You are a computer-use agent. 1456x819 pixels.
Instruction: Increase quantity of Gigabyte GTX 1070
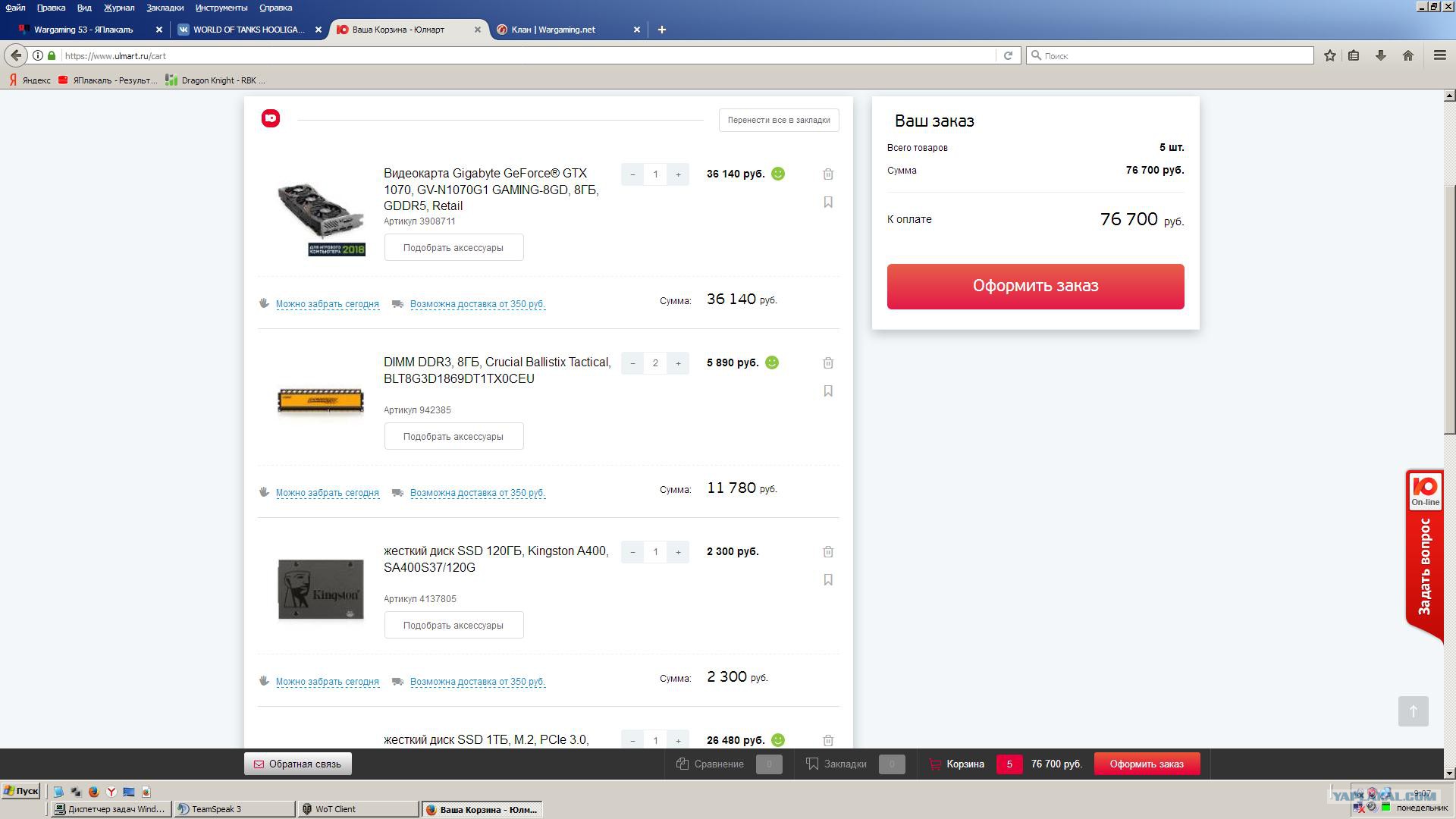(678, 174)
